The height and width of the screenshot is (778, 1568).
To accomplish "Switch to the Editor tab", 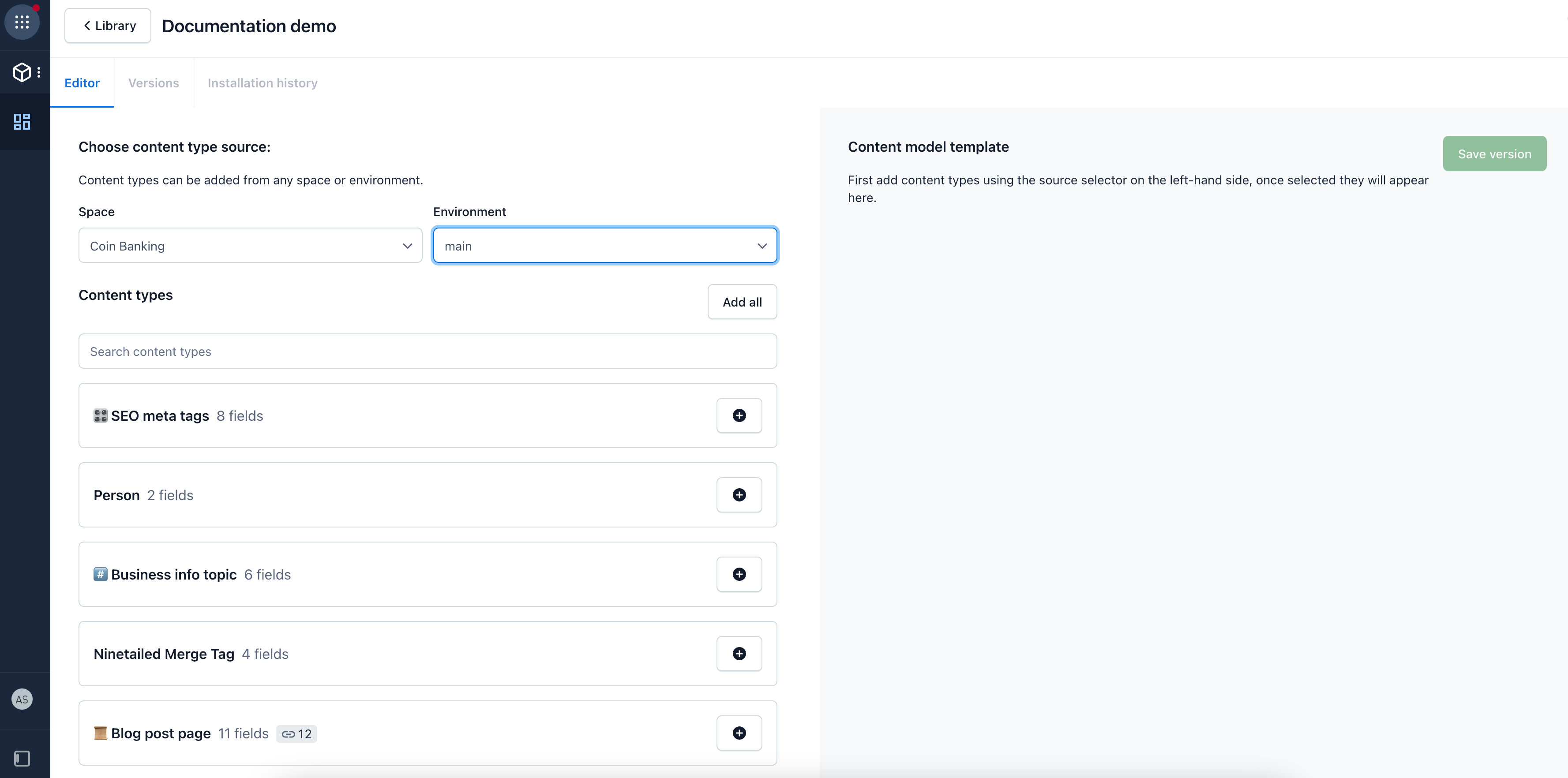I will coord(82,83).
